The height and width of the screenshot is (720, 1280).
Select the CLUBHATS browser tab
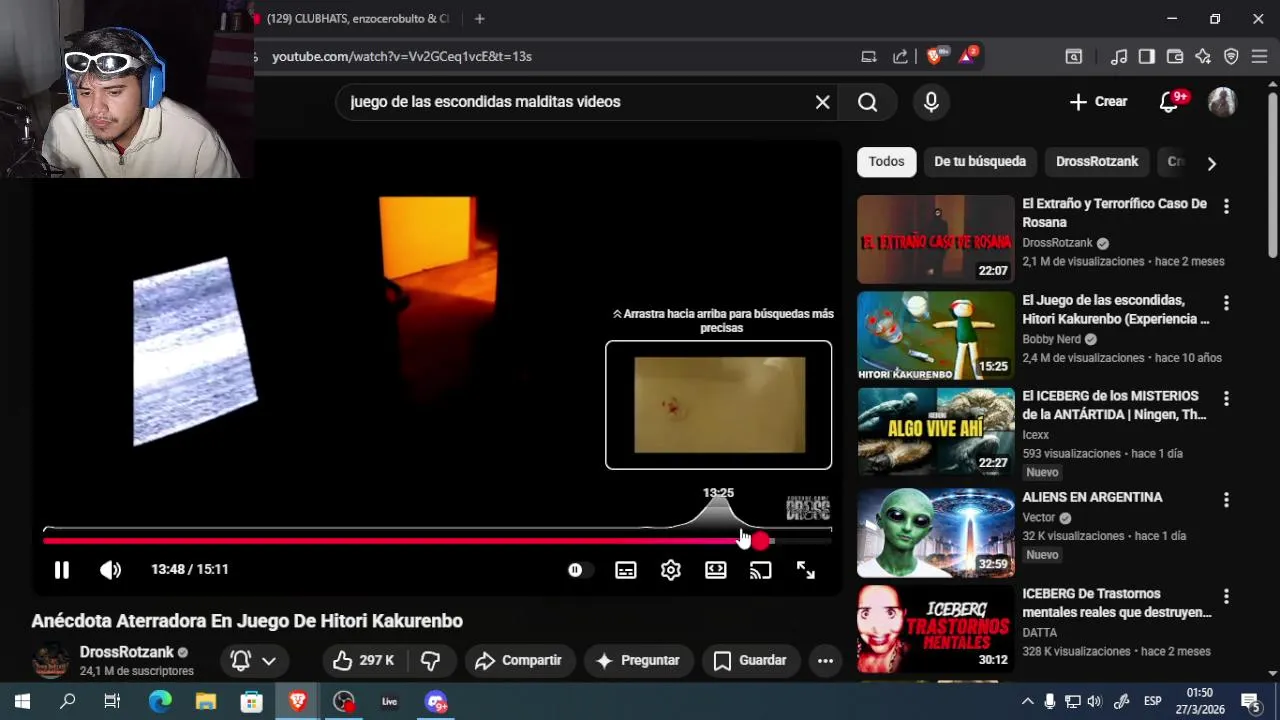(x=355, y=19)
